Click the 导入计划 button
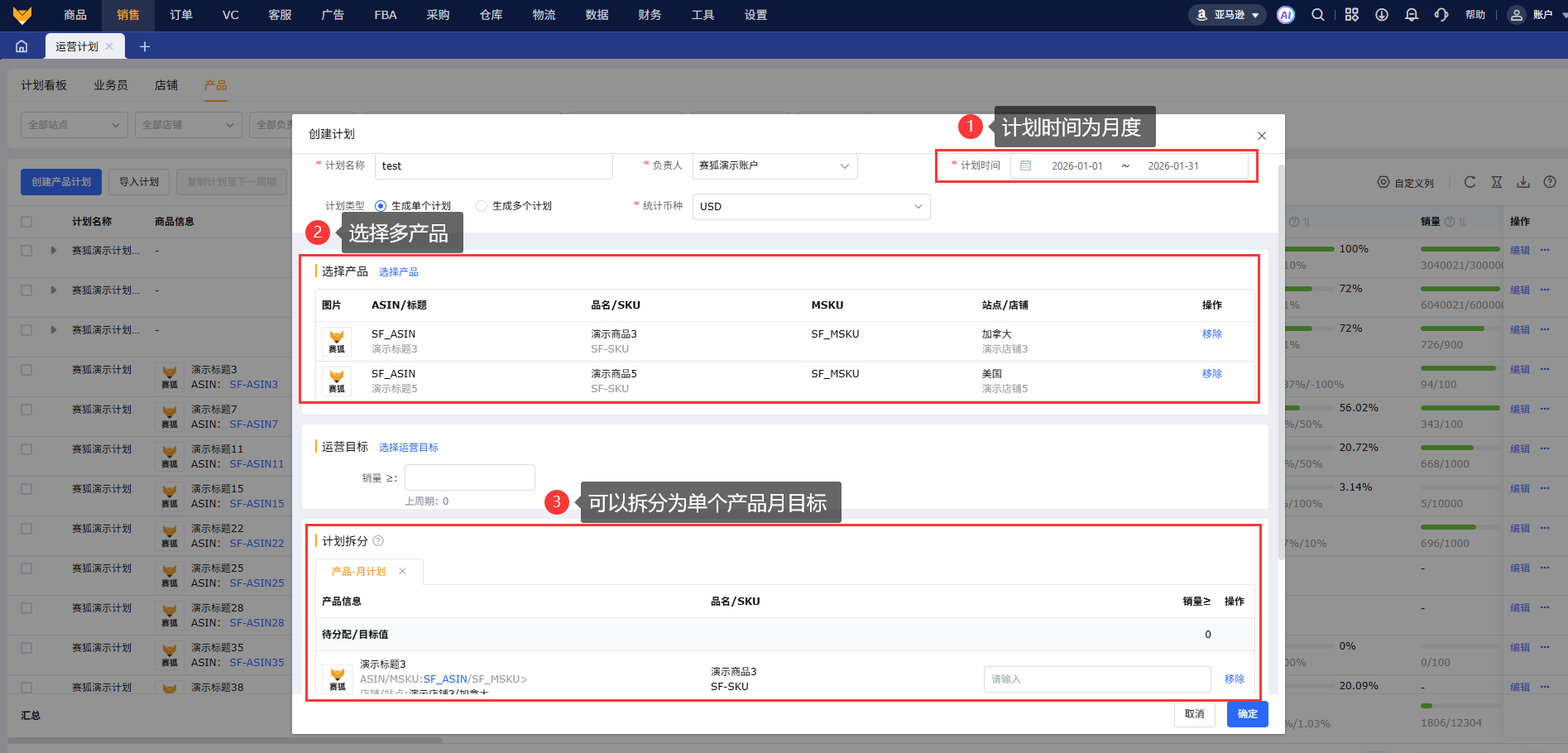The width and height of the screenshot is (1568, 753). click(139, 182)
